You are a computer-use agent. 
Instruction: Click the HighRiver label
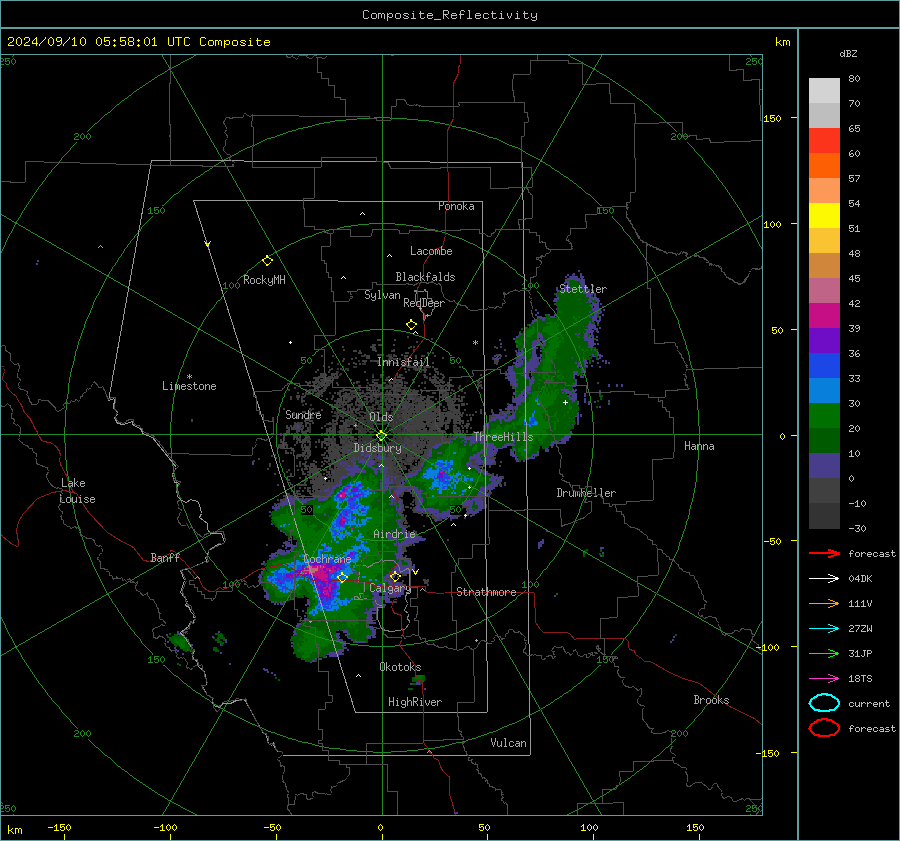pyautogui.click(x=415, y=702)
